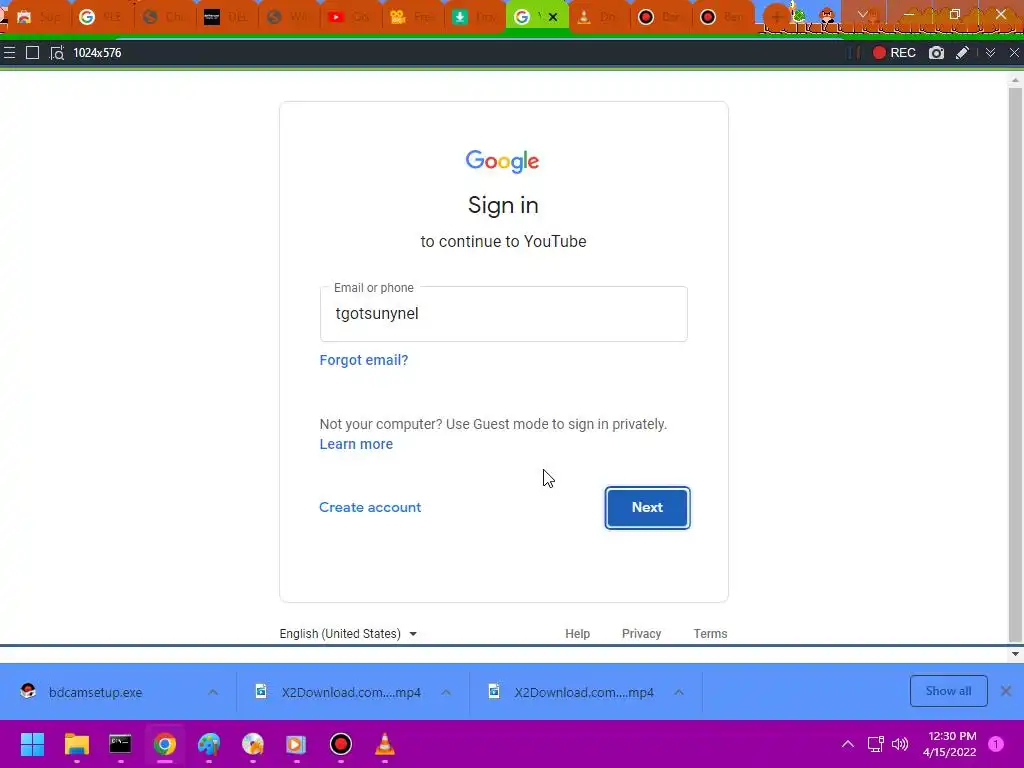Open the media player taskbar icon
The image size is (1024, 768).
(296, 744)
